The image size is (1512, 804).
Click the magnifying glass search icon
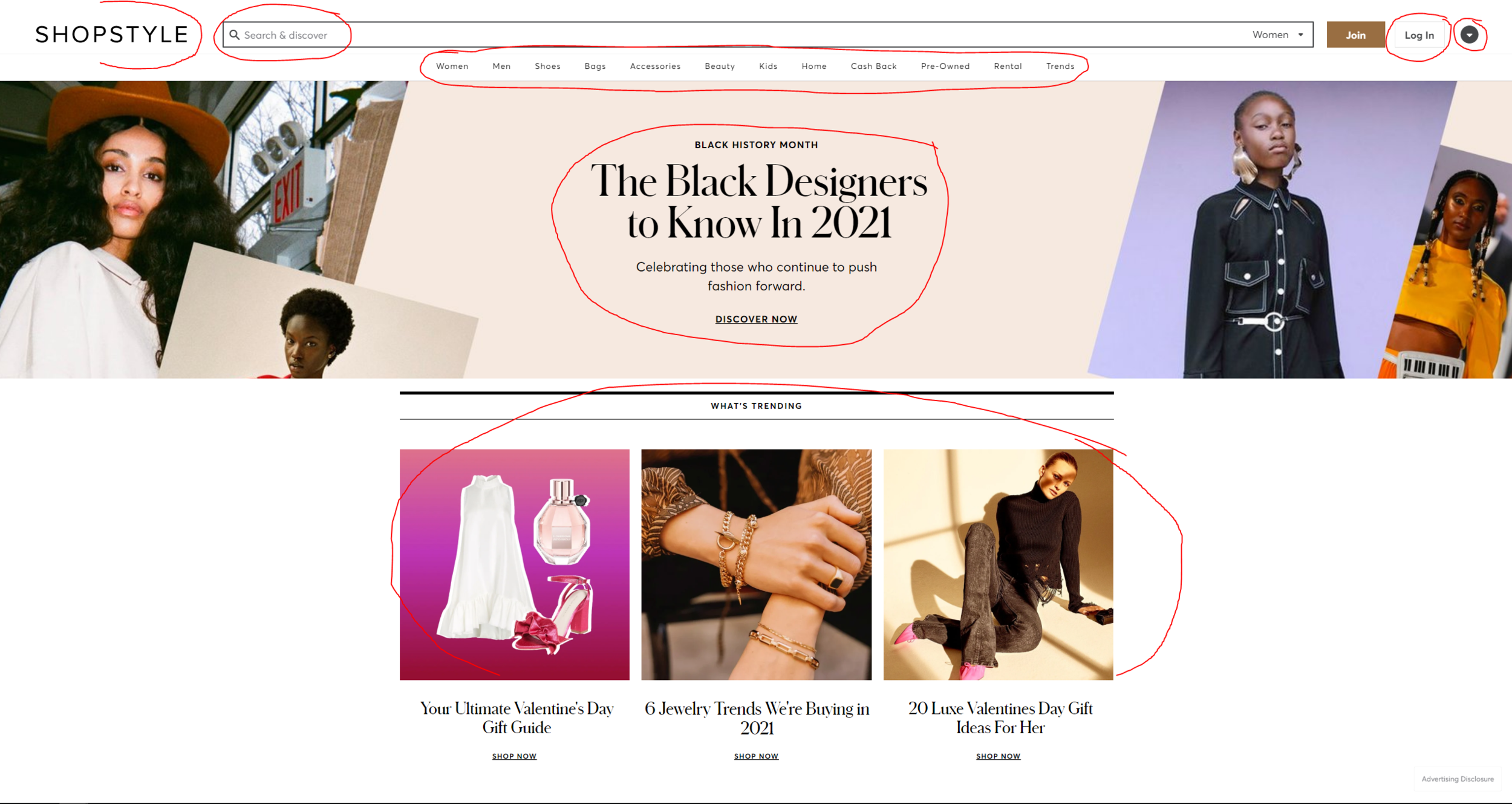pos(234,35)
